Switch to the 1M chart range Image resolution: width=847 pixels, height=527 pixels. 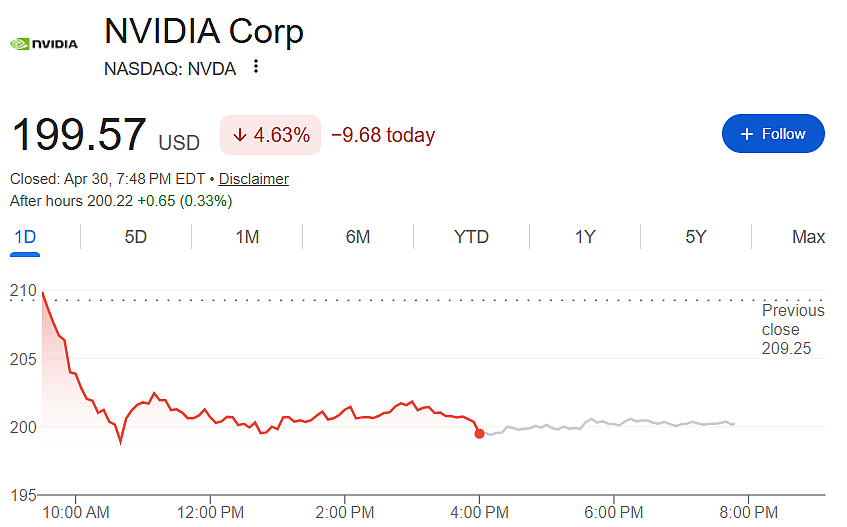[x=247, y=237]
